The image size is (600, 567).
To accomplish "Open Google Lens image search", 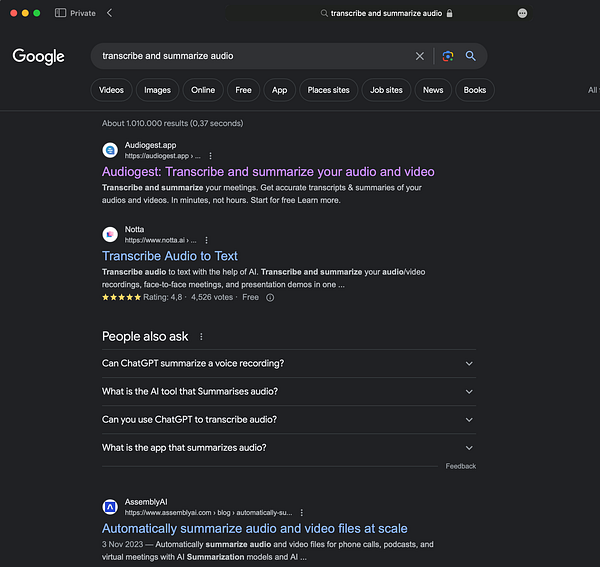I will click(x=448, y=56).
